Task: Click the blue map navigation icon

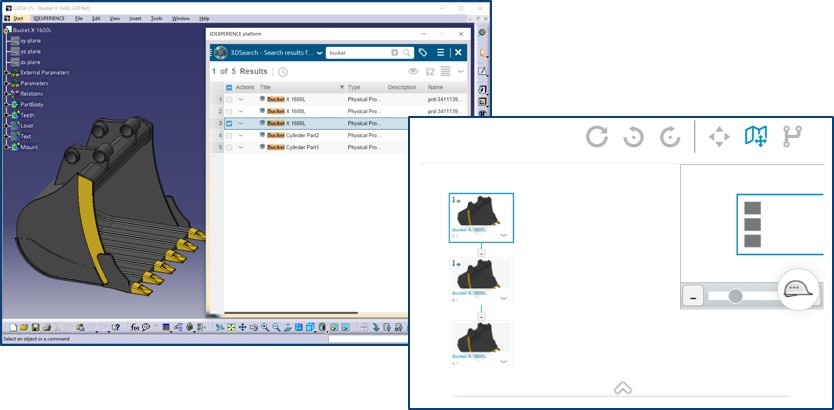Action: pyautogui.click(x=756, y=137)
